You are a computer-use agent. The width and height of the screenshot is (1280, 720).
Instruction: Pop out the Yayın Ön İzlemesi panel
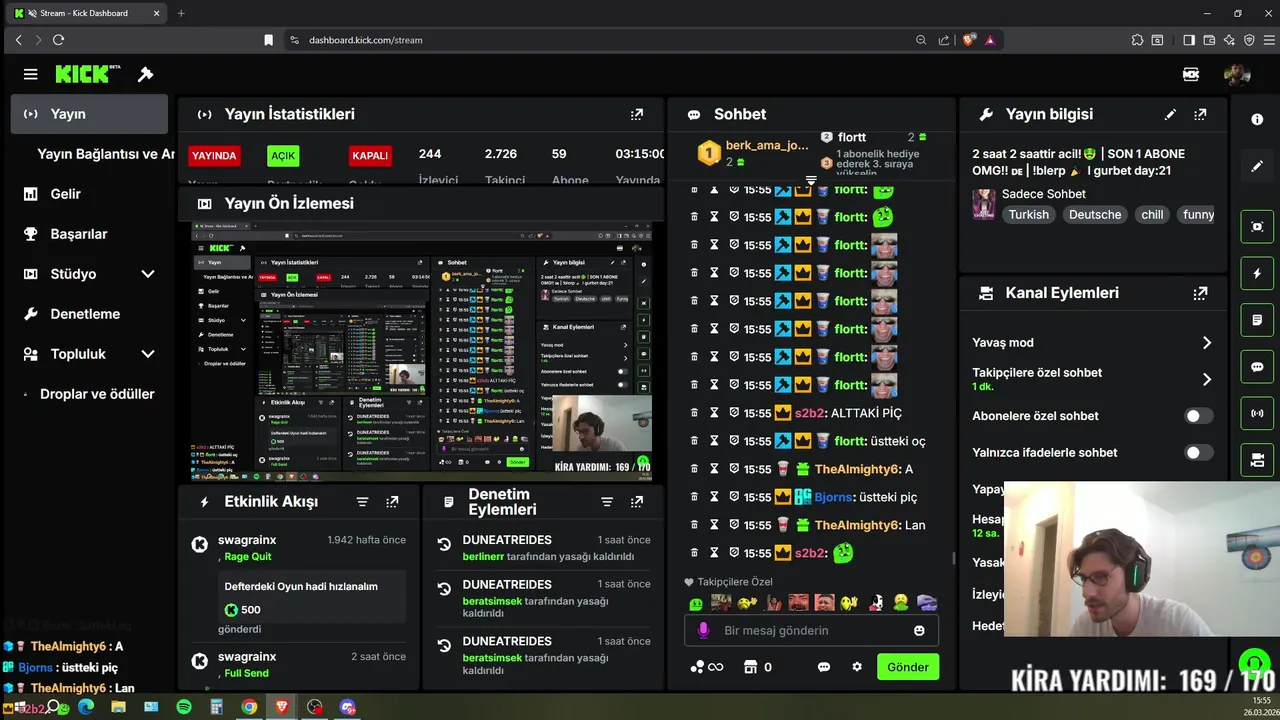[637, 203]
